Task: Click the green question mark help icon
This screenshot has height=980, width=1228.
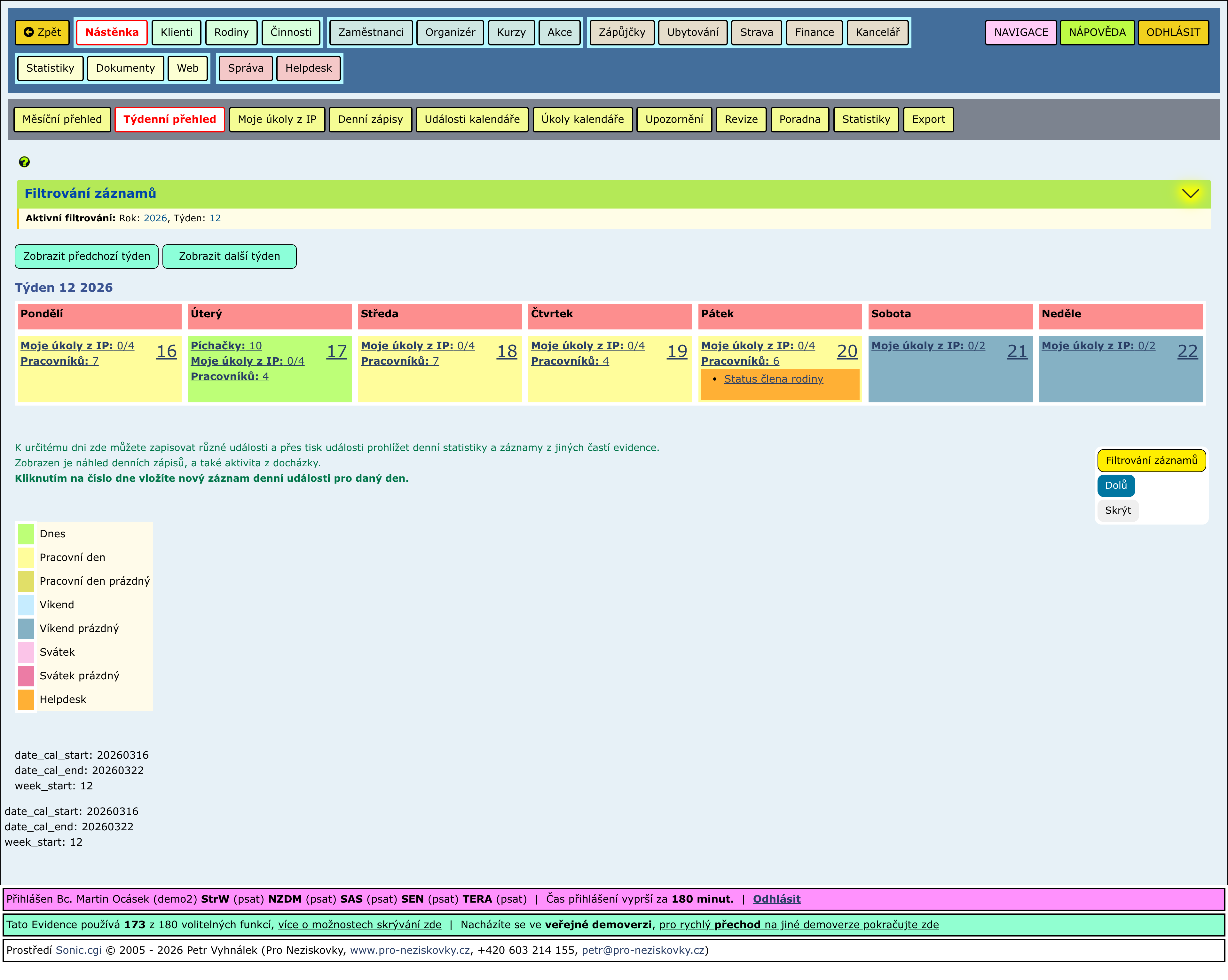Action: [x=24, y=162]
